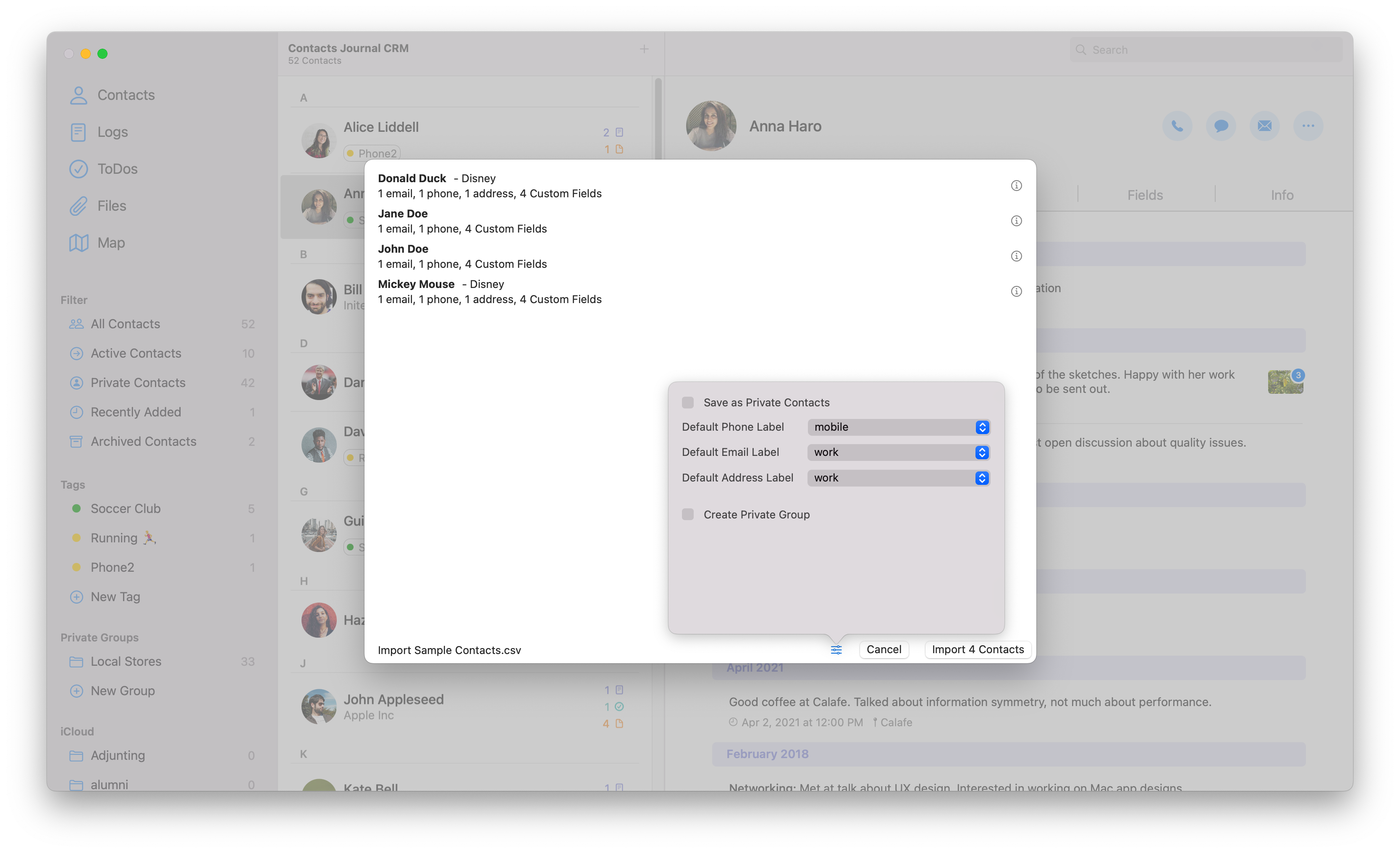Viewport: 1400px width, 853px height.
Task: Show info for Jane Doe entry
Action: click(1016, 221)
